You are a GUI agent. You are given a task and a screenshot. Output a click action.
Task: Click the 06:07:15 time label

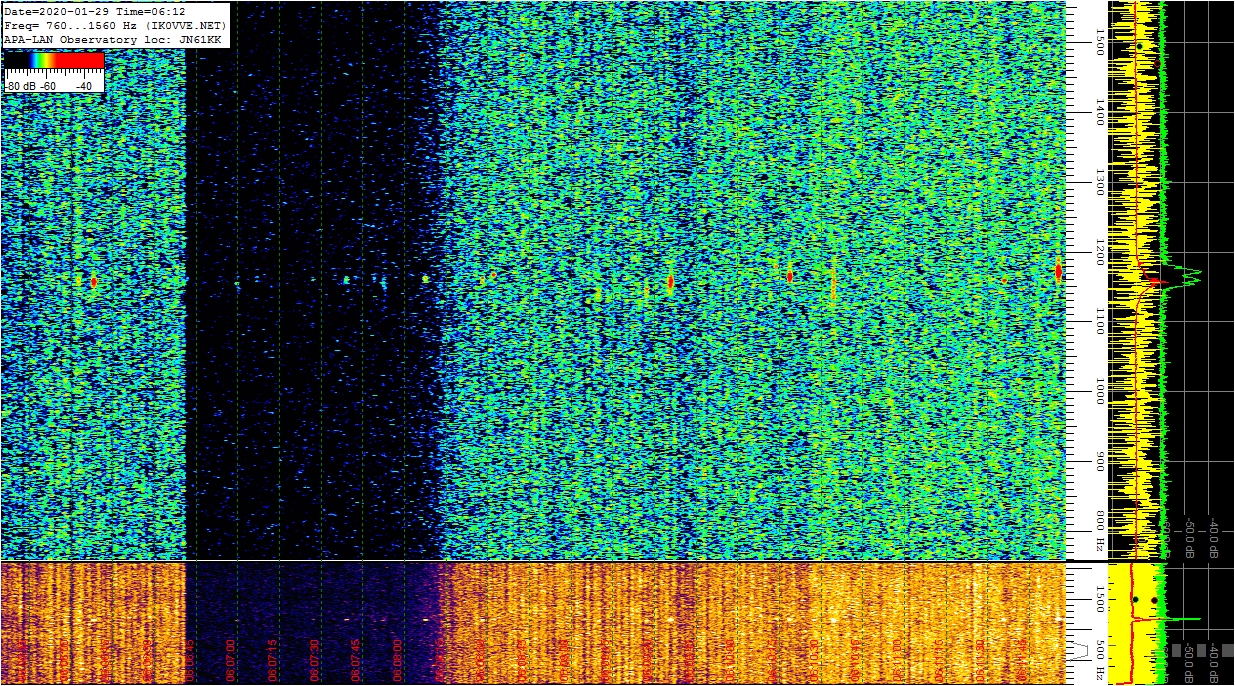[x=273, y=661]
